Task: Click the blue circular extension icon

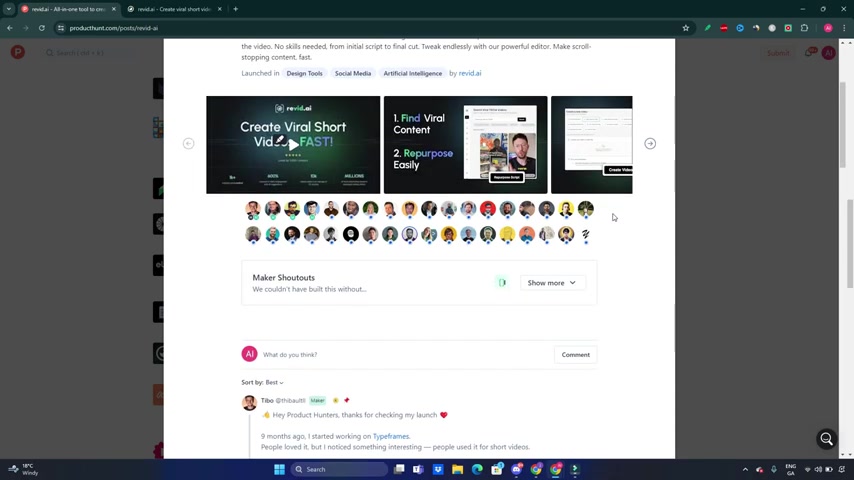Action: (740, 28)
